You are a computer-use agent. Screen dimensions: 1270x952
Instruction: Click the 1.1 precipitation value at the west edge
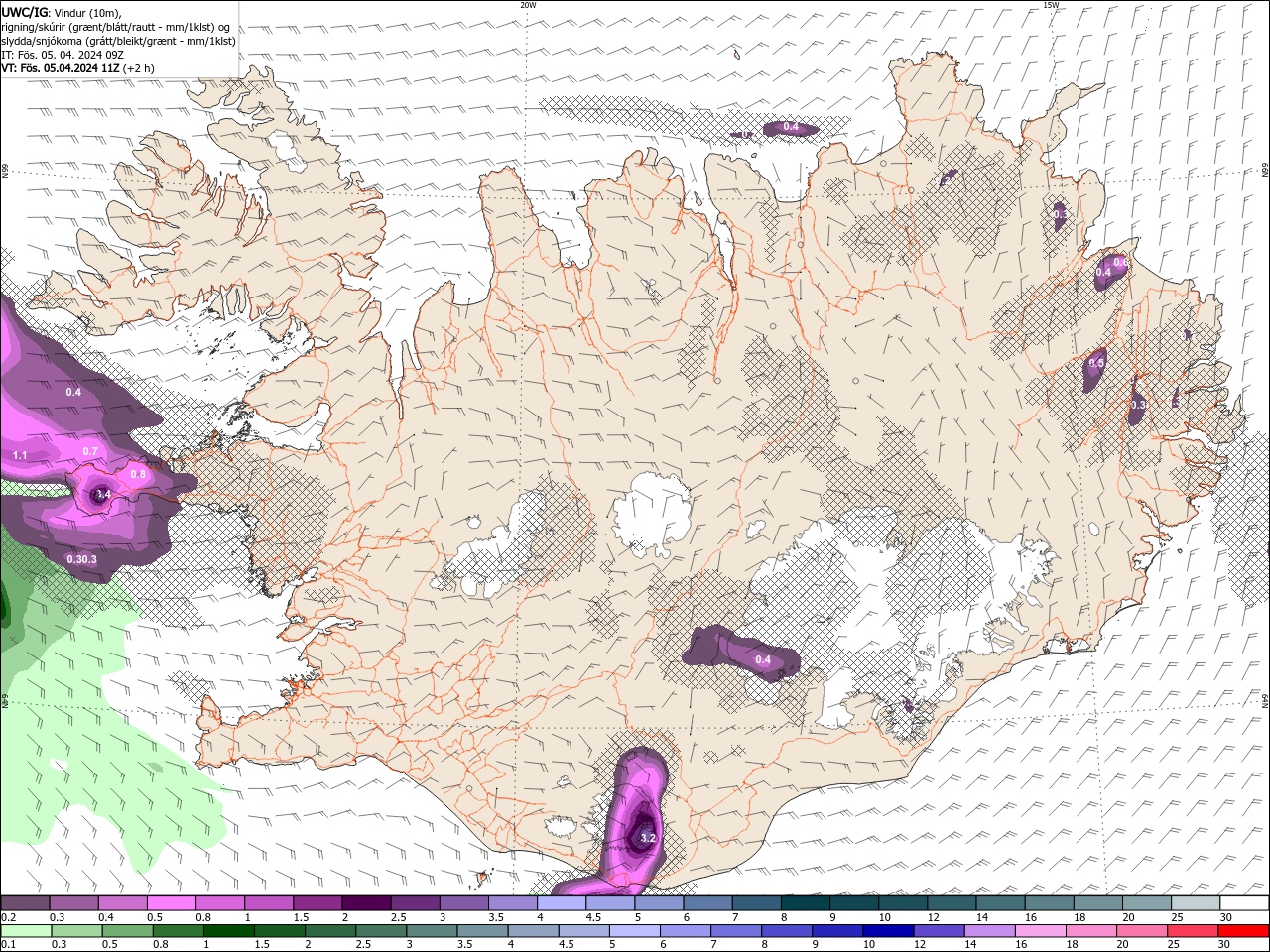pos(20,455)
